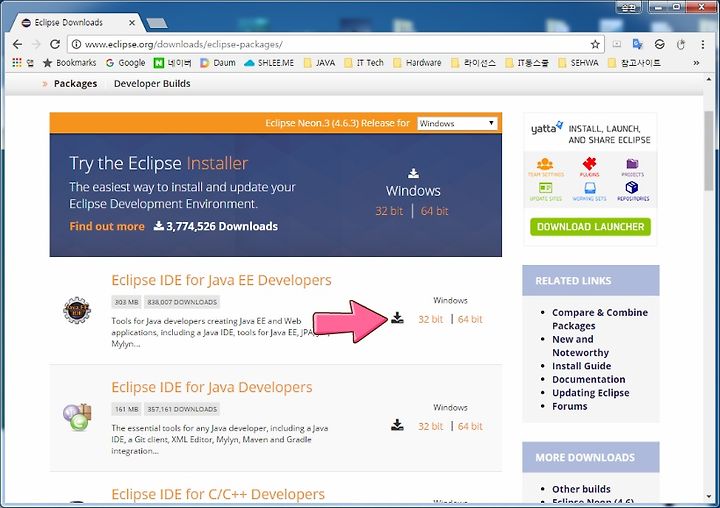Open the Forums link
720x508 pixels.
click(x=569, y=406)
